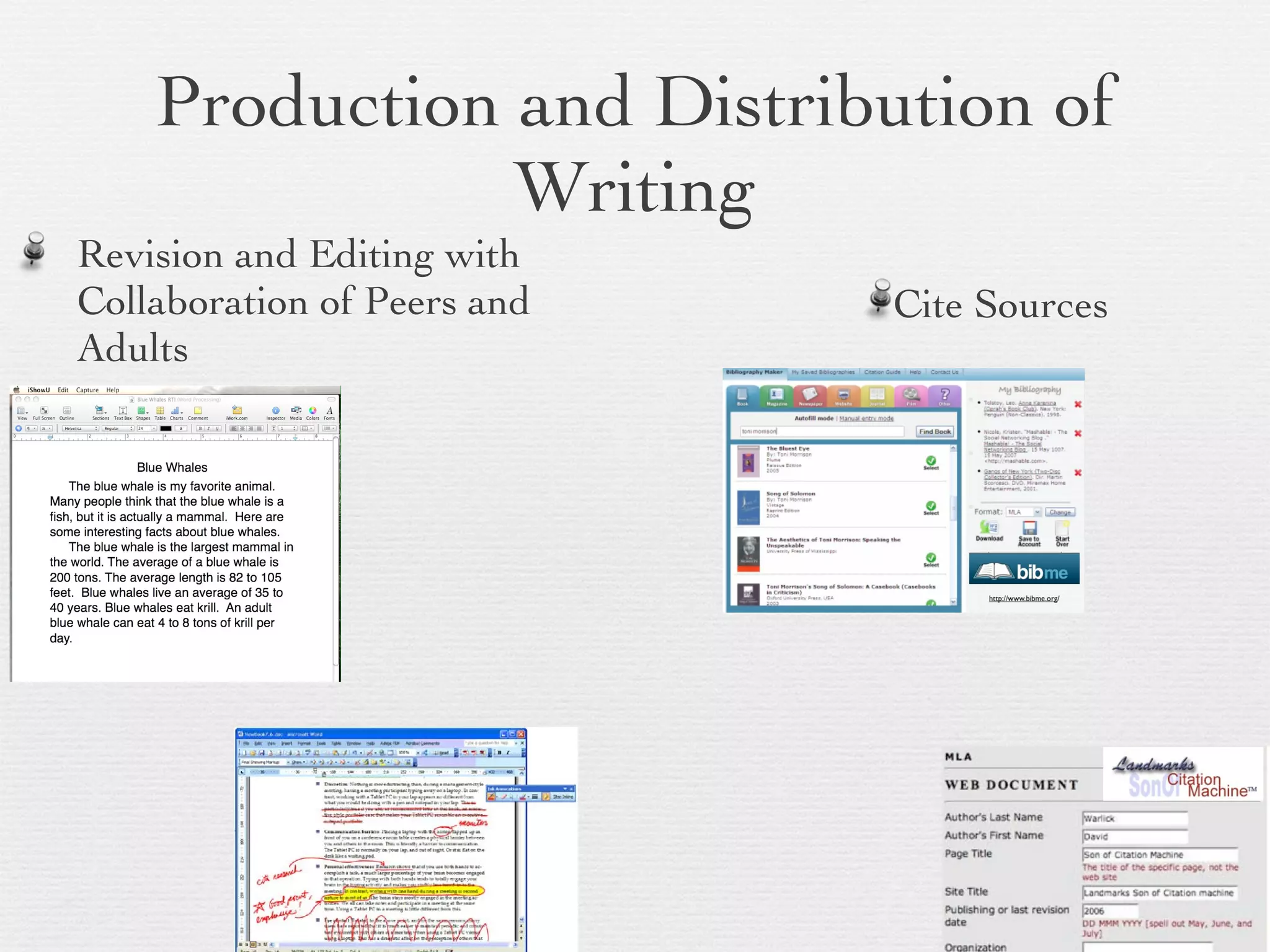
Task: Switch to My Saved Bibliographies tab
Action: click(823, 372)
